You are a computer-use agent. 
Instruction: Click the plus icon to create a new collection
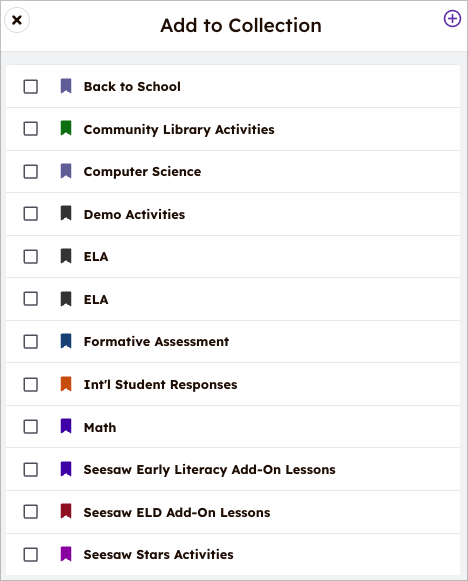click(x=452, y=19)
